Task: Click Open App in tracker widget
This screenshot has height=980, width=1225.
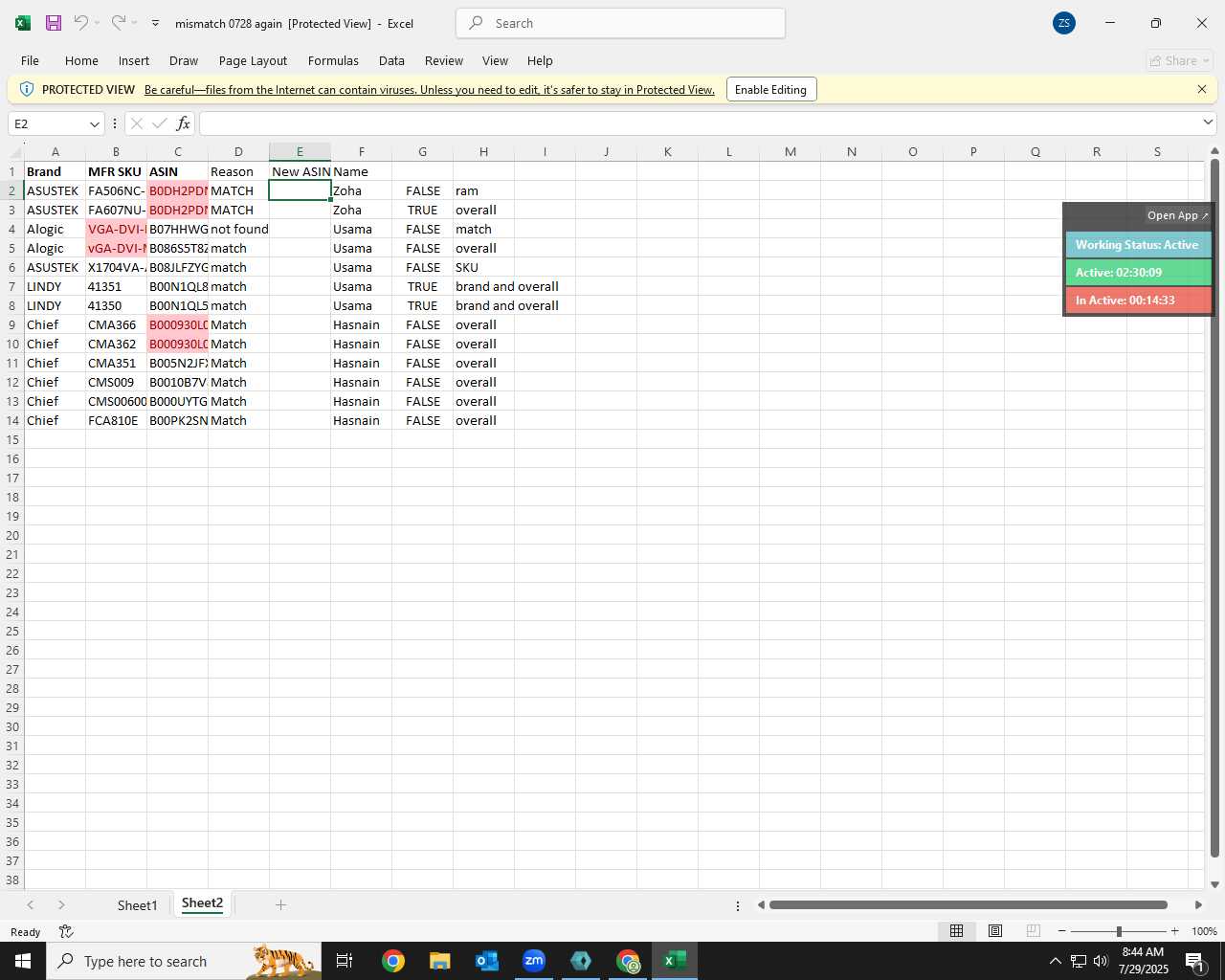Action: click(x=1177, y=215)
